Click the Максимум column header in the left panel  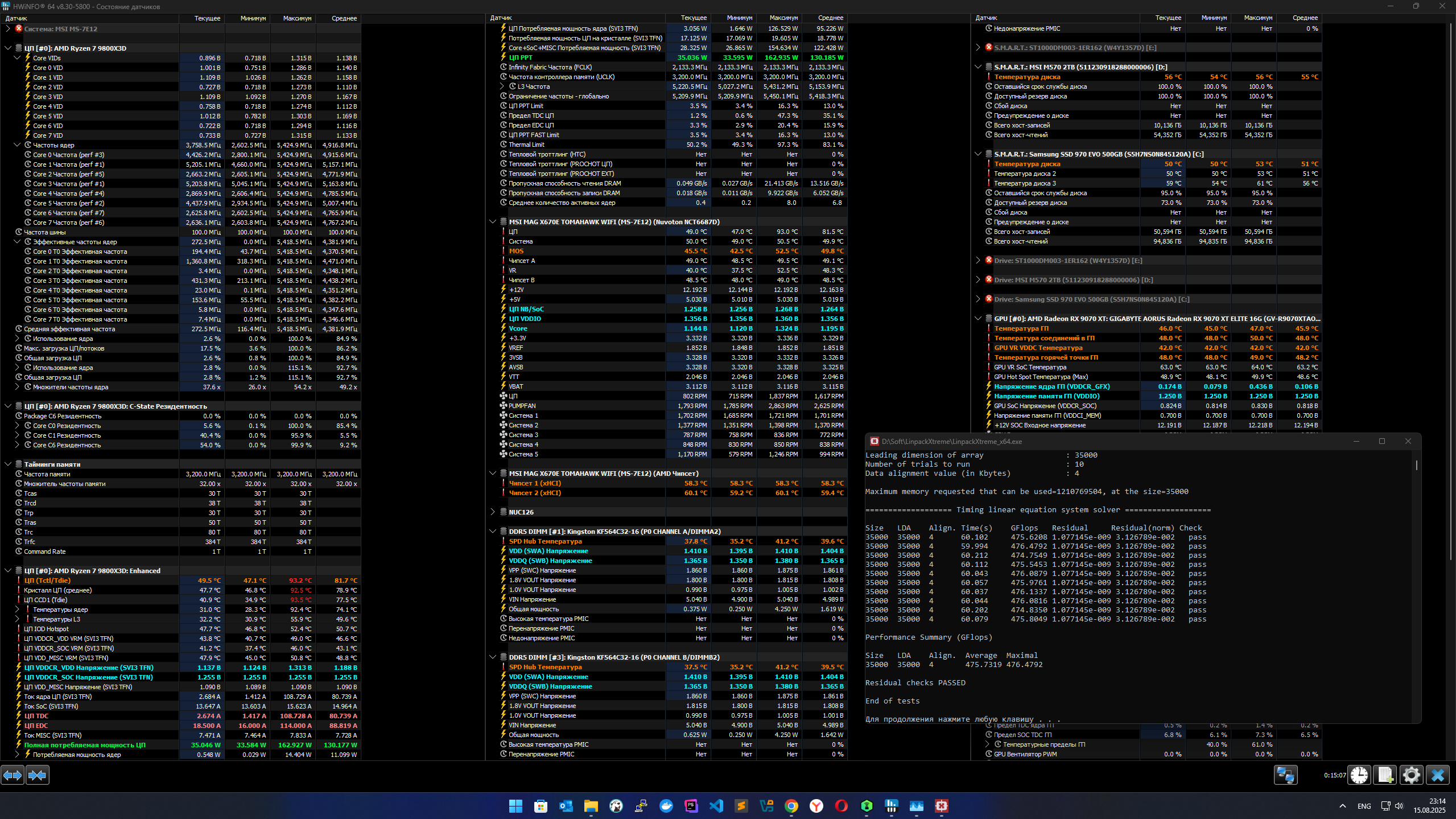click(x=297, y=18)
